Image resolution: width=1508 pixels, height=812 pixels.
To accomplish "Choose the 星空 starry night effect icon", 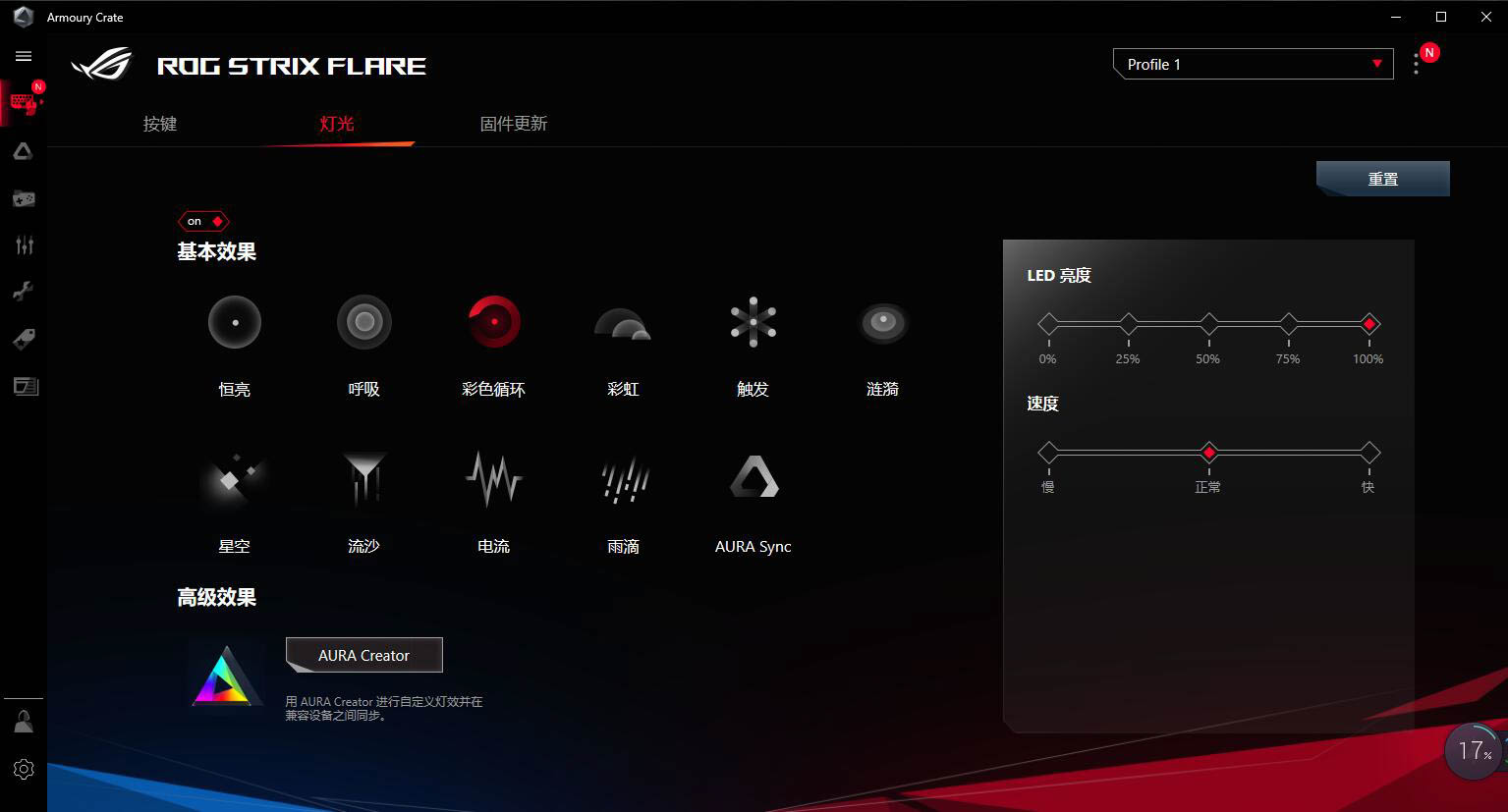I will tap(234, 479).
